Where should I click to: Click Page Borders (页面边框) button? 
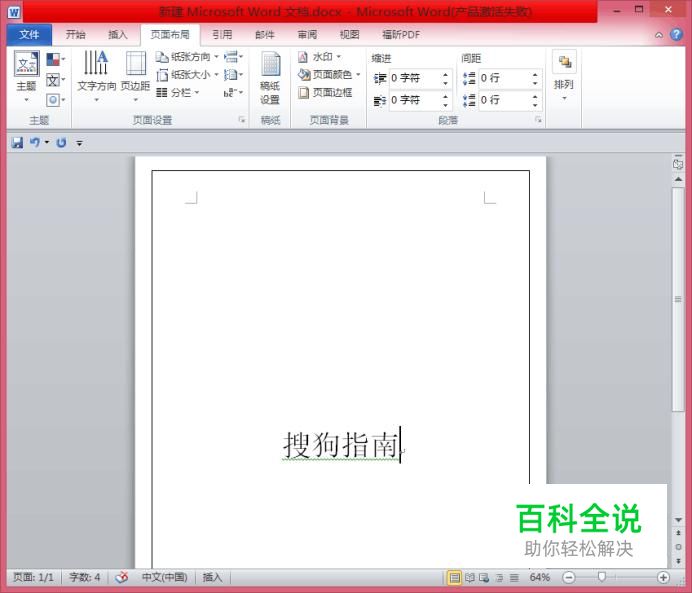coord(325,93)
